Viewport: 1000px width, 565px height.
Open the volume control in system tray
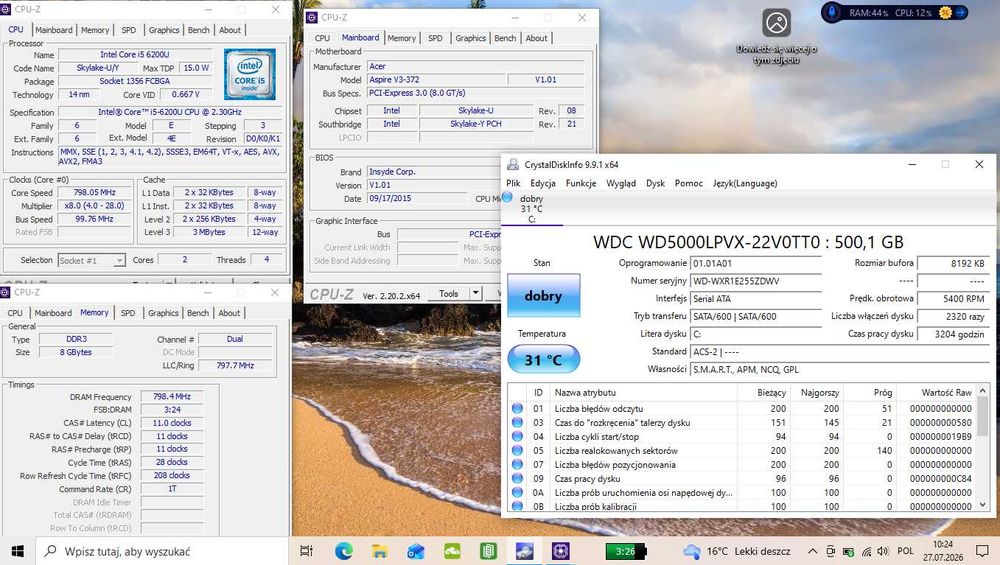883,551
